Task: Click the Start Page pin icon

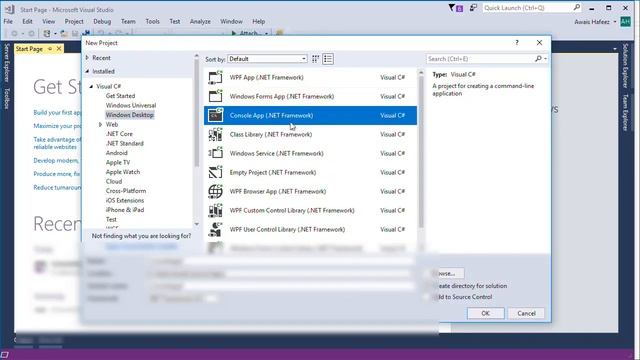Action: (x=50, y=49)
